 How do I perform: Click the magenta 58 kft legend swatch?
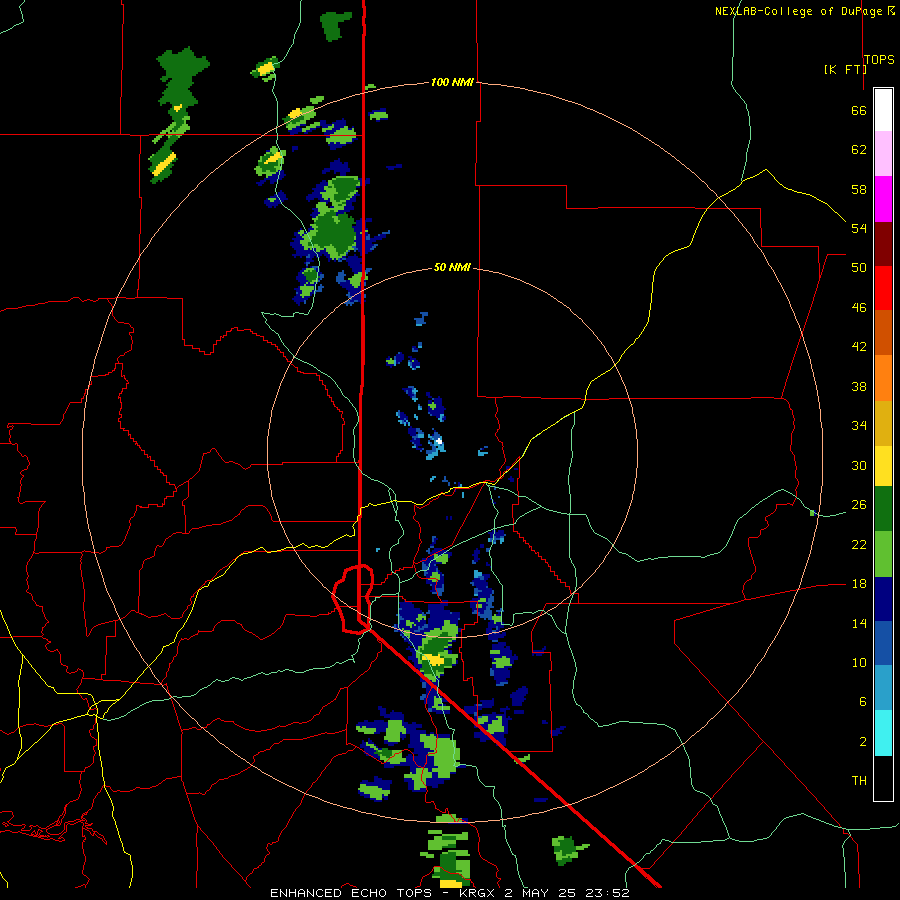point(883,199)
